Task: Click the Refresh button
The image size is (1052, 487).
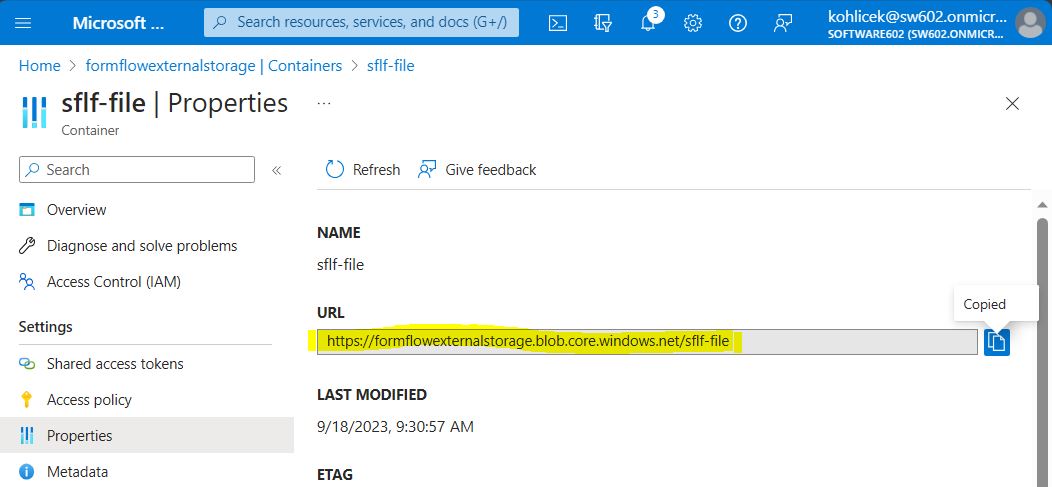Action: (363, 170)
